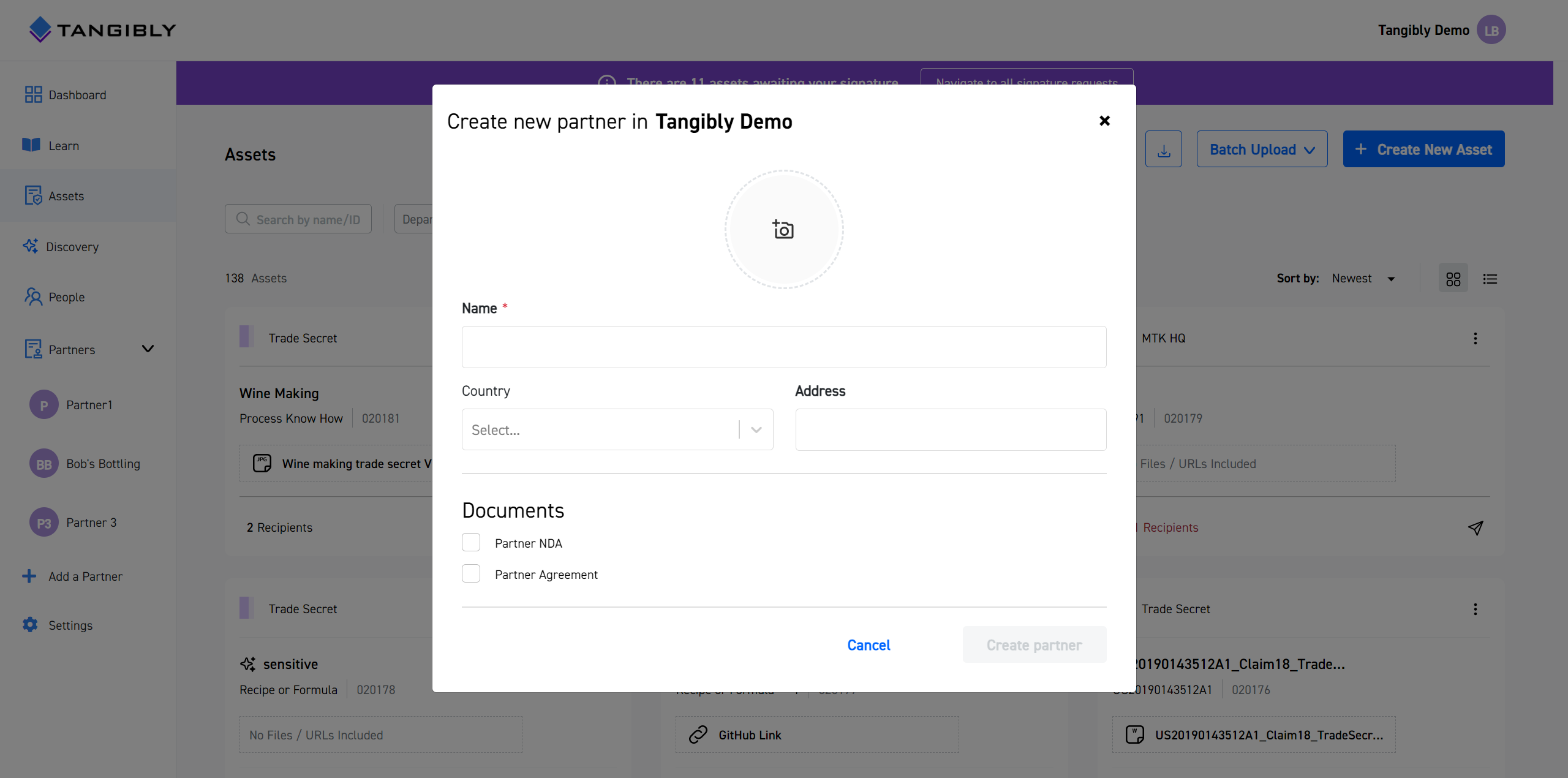Screen dimensions: 1568x778
Task: Click the plus icon beside Add a Partner
Action: click(x=29, y=576)
